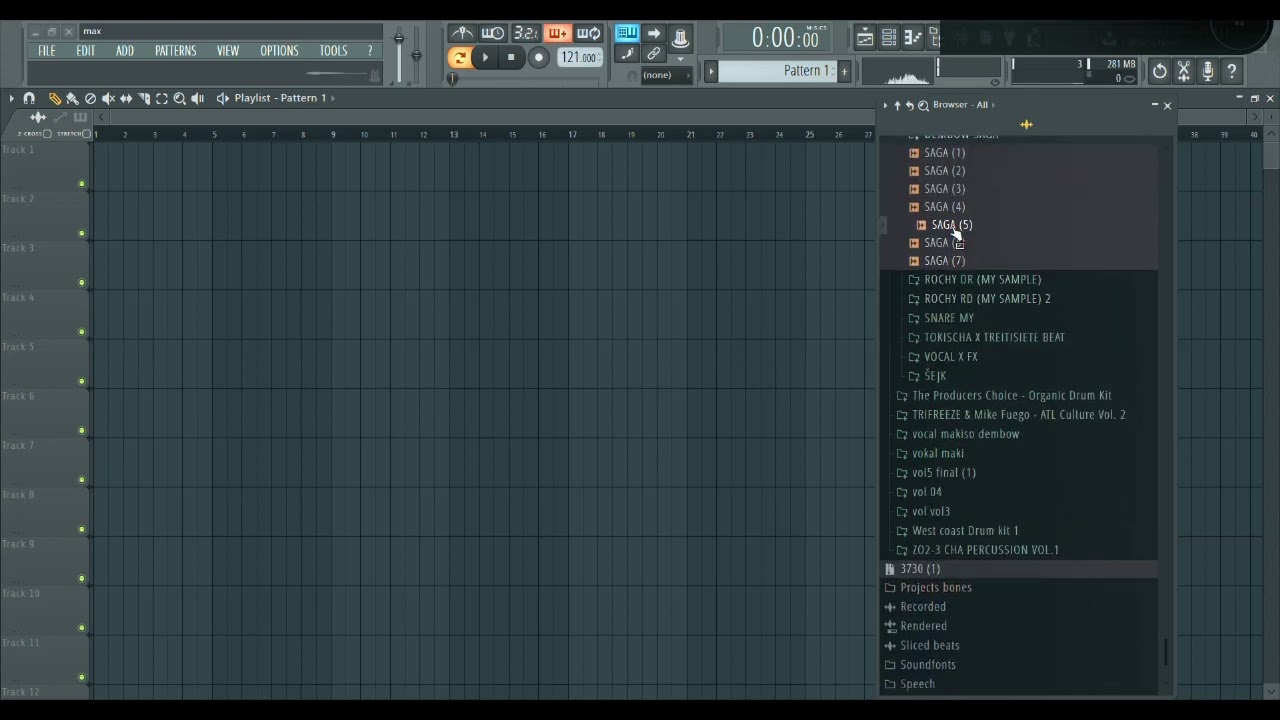Open the PATTERNS menu
Image resolution: width=1280 pixels, height=720 pixels.
[x=175, y=51]
